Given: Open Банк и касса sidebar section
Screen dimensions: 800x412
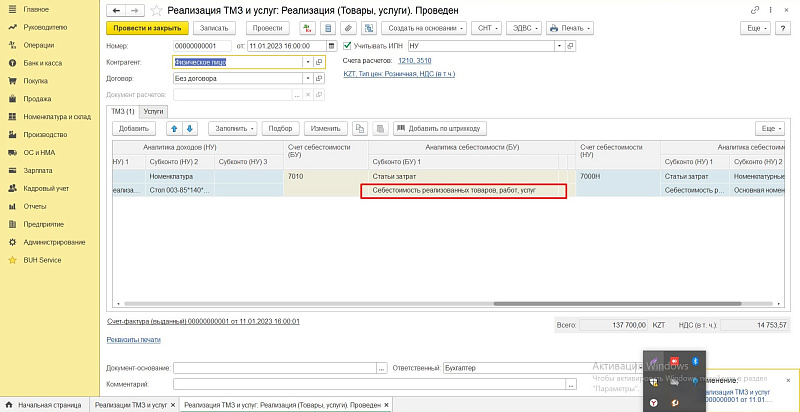Looking at the screenshot, I should click(x=44, y=62).
